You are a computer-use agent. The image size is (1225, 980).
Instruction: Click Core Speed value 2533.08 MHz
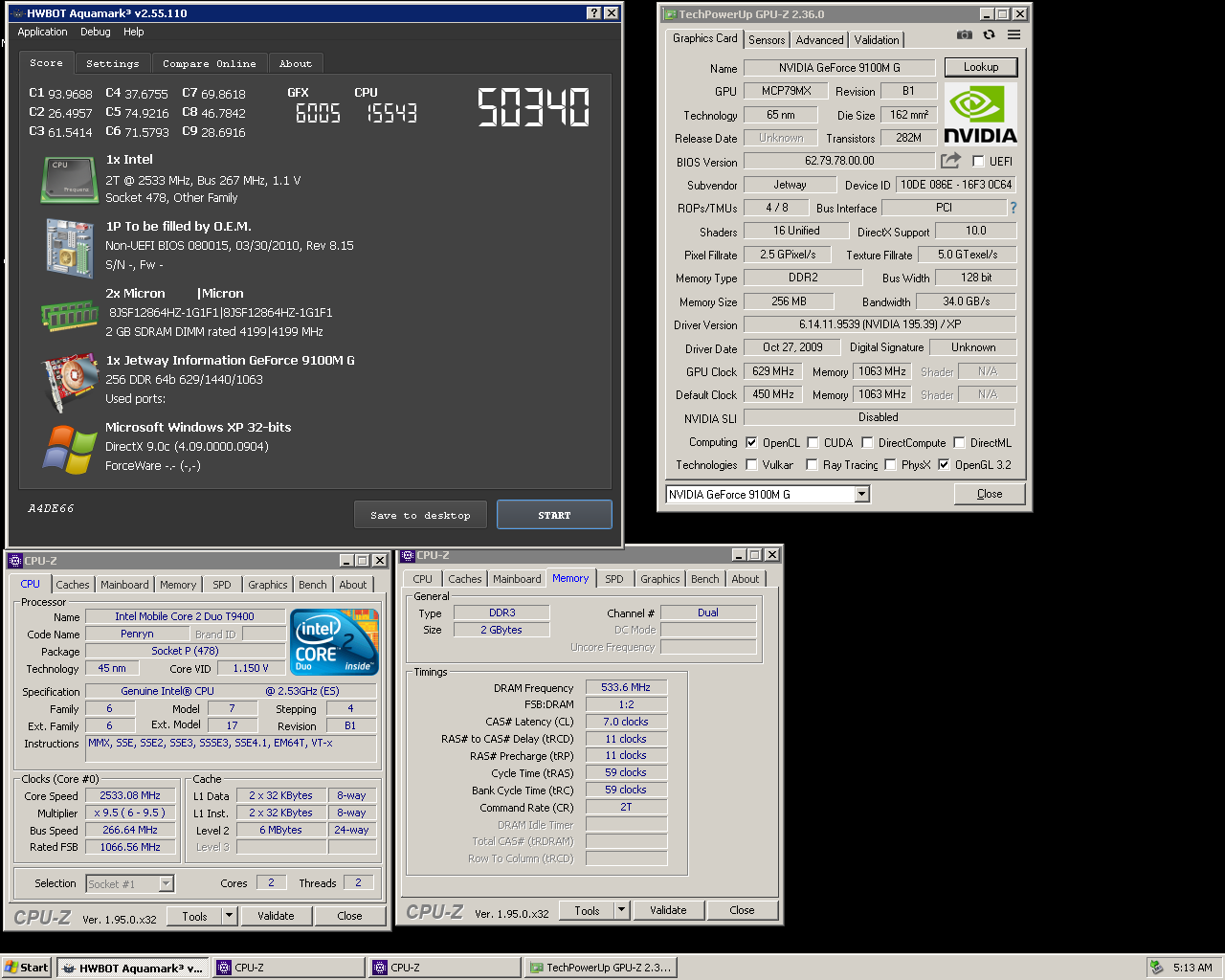tap(130, 795)
